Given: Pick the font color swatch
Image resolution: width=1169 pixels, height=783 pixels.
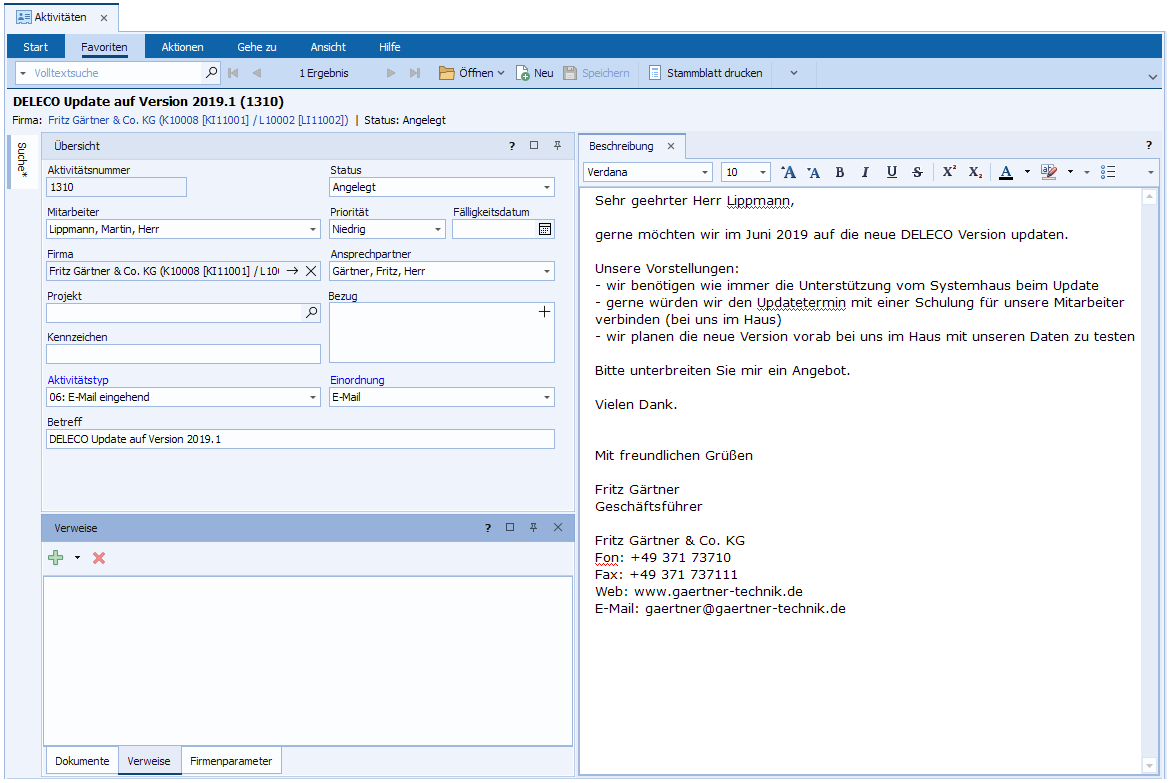Looking at the screenshot, I should [x=1006, y=172].
